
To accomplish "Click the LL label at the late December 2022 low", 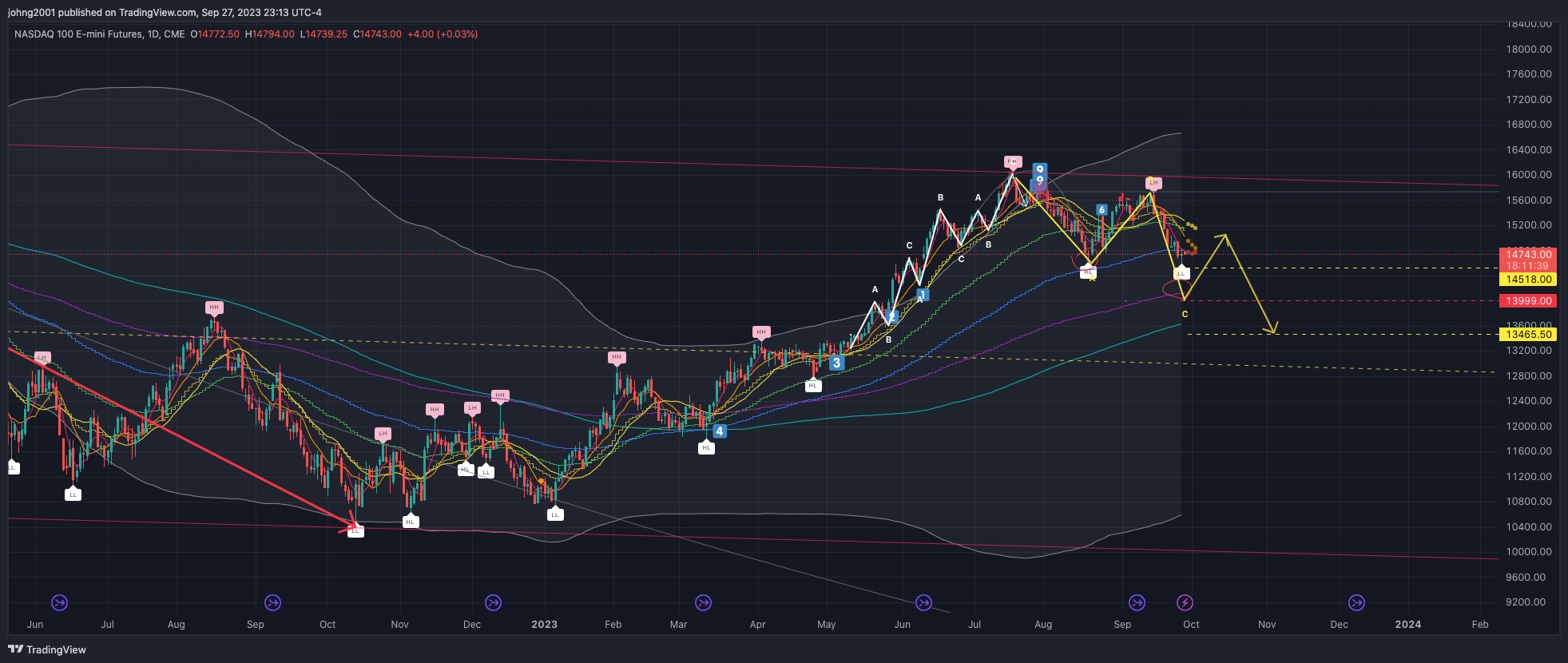I will (555, 514).
